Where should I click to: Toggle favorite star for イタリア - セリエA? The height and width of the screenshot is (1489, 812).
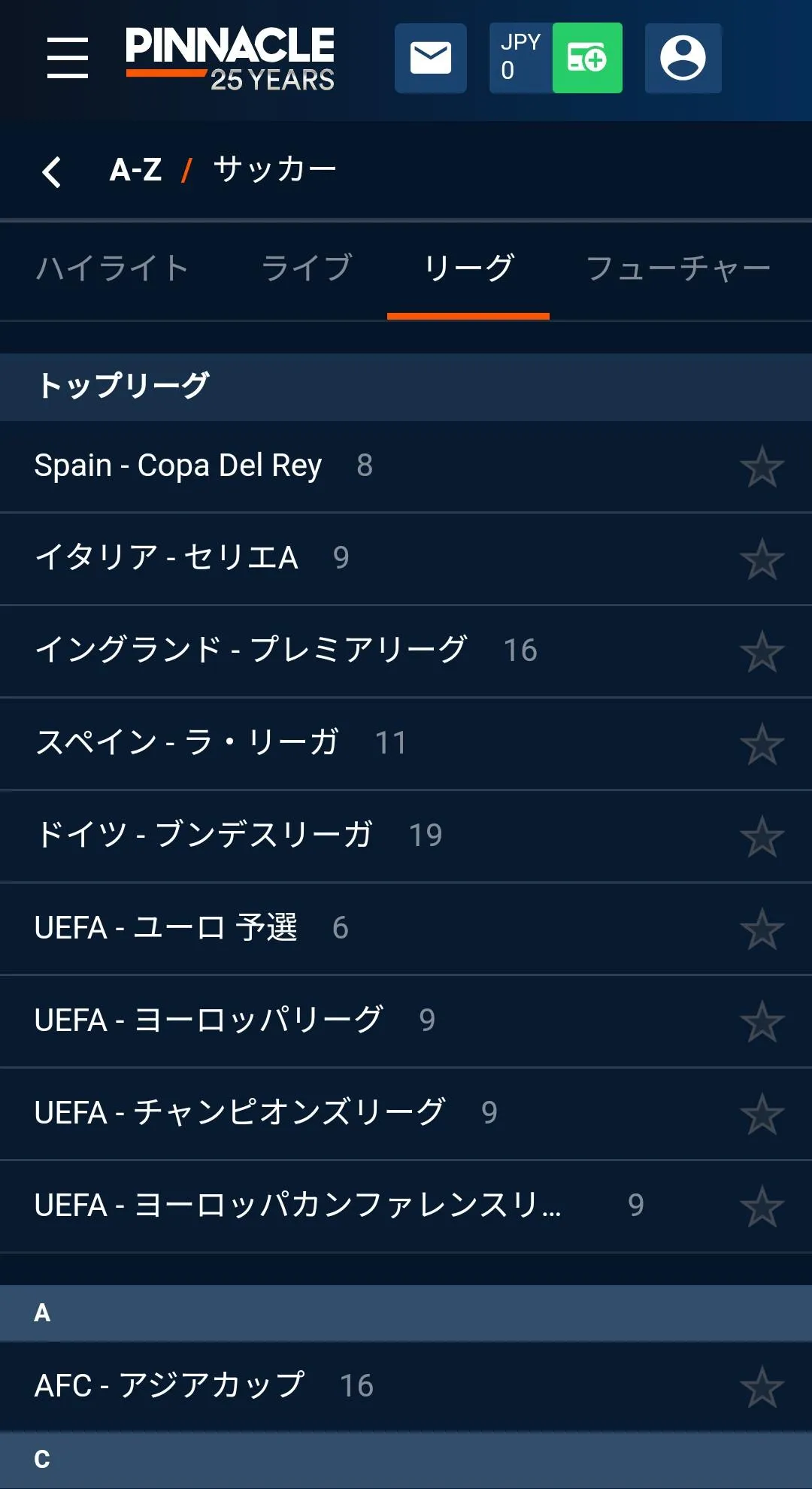coord(762,560)
